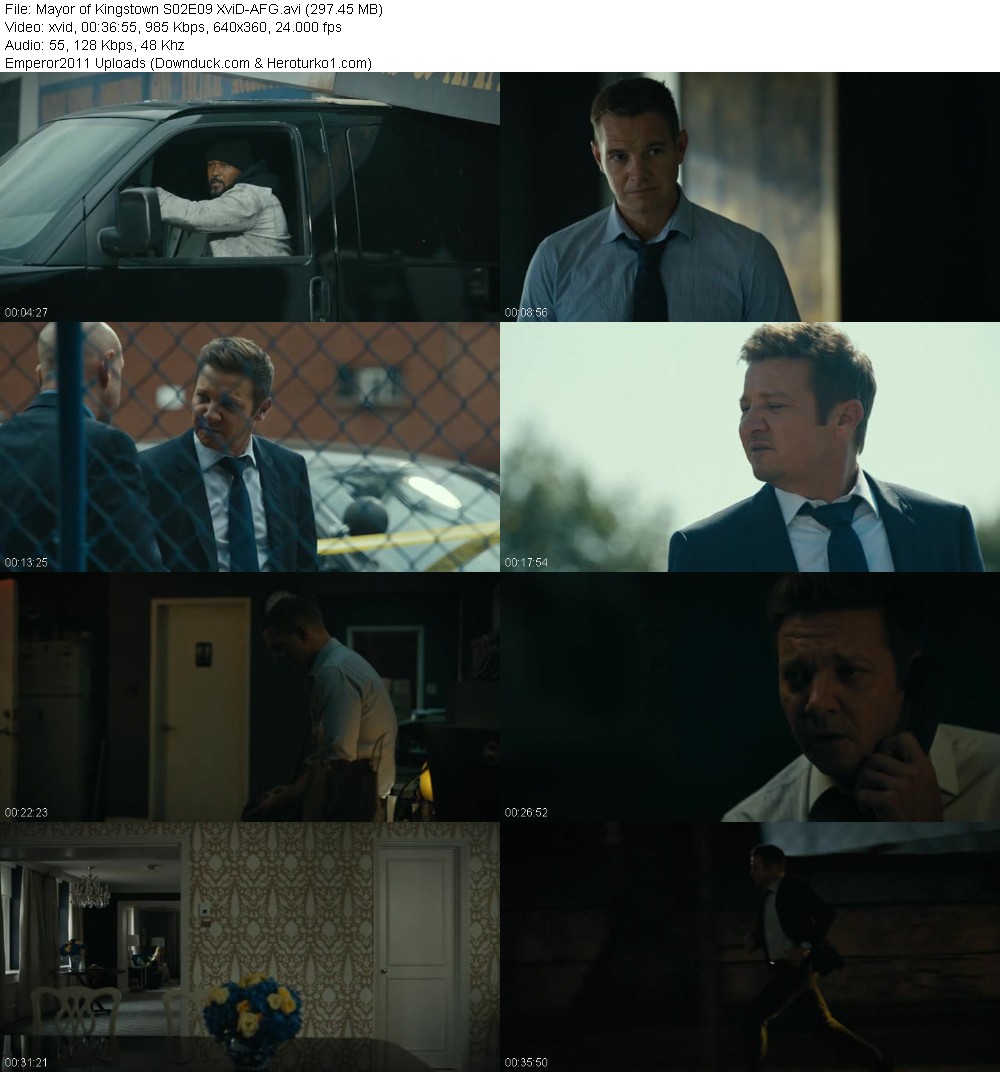View the frame at 00:26:52
Viewport: 1000px width, 1072px height.
pyautogui.click(x=750, y=697)
